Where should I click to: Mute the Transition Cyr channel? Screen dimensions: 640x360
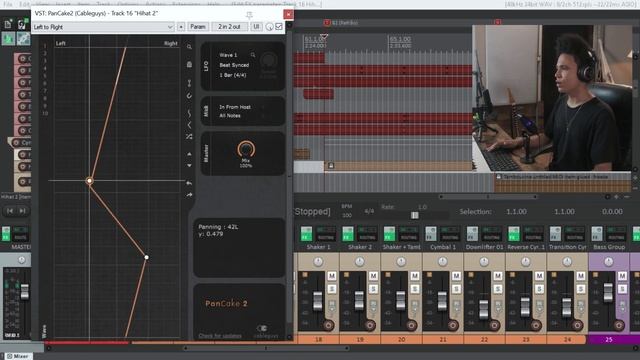click(581, 276)
